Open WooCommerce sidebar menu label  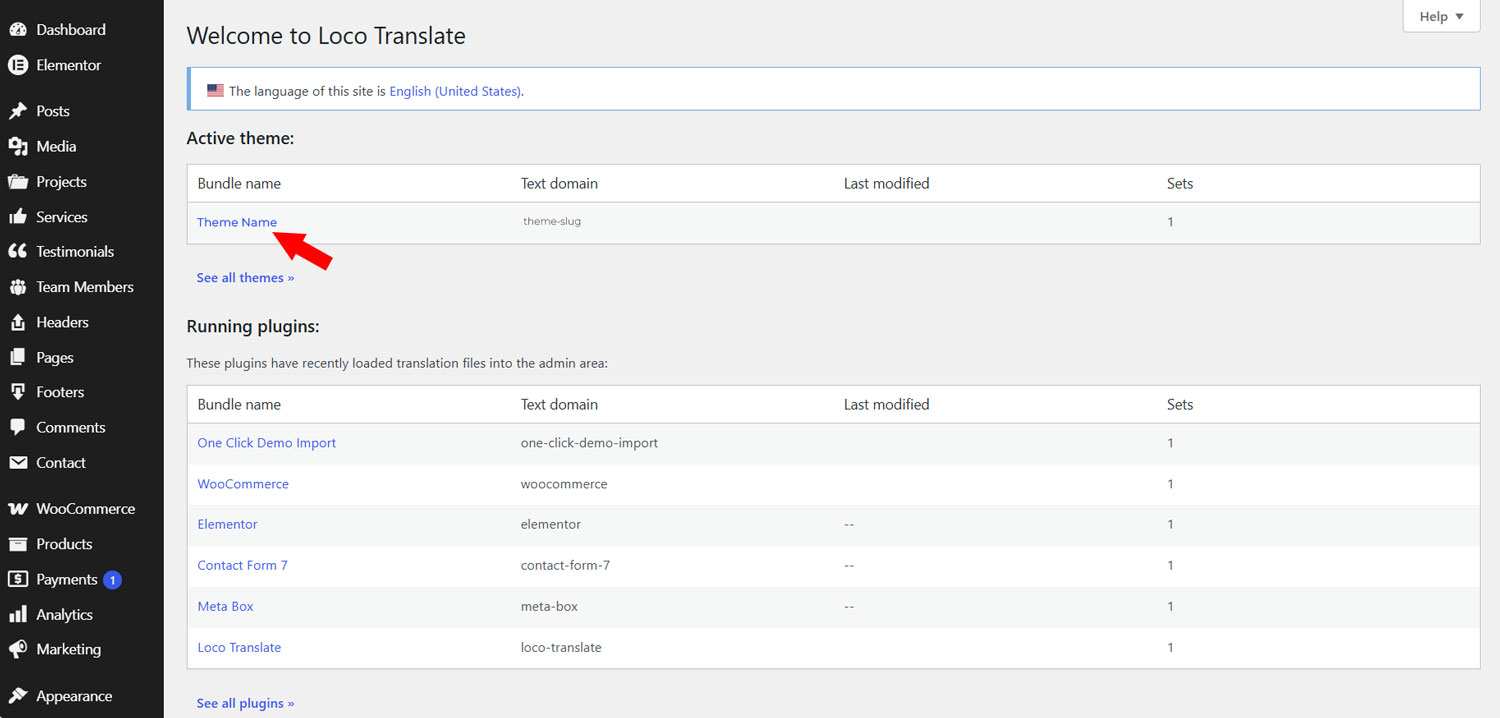[x=86, y=509]
